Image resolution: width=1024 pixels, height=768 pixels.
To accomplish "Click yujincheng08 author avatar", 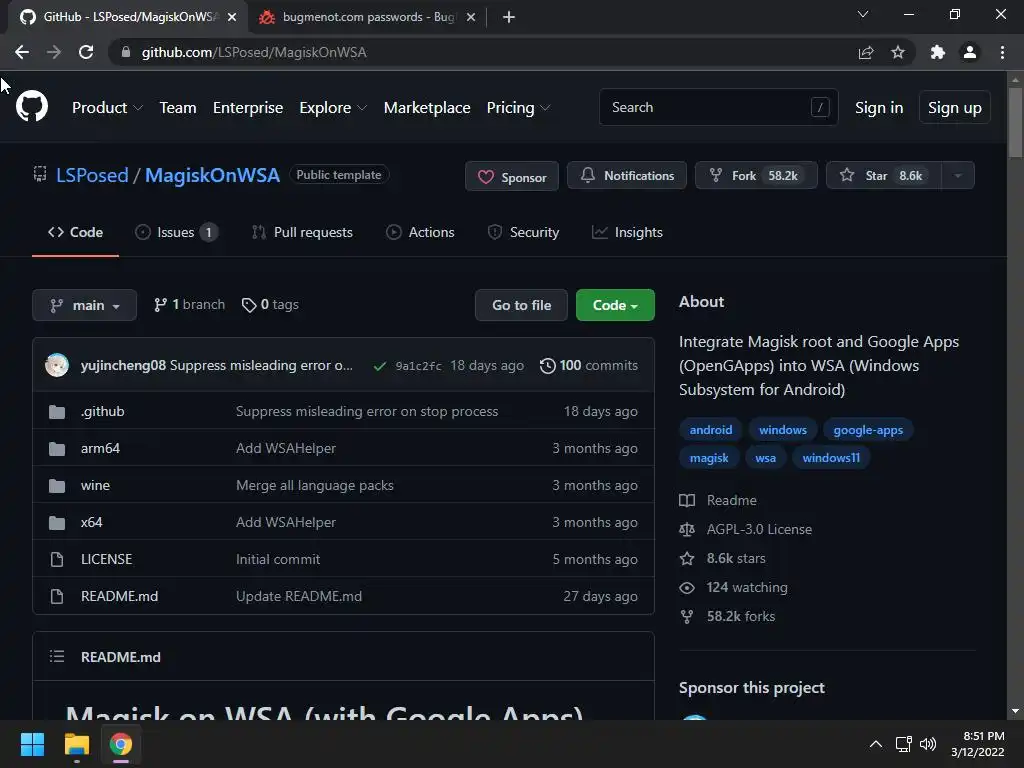I will [57, 365].
